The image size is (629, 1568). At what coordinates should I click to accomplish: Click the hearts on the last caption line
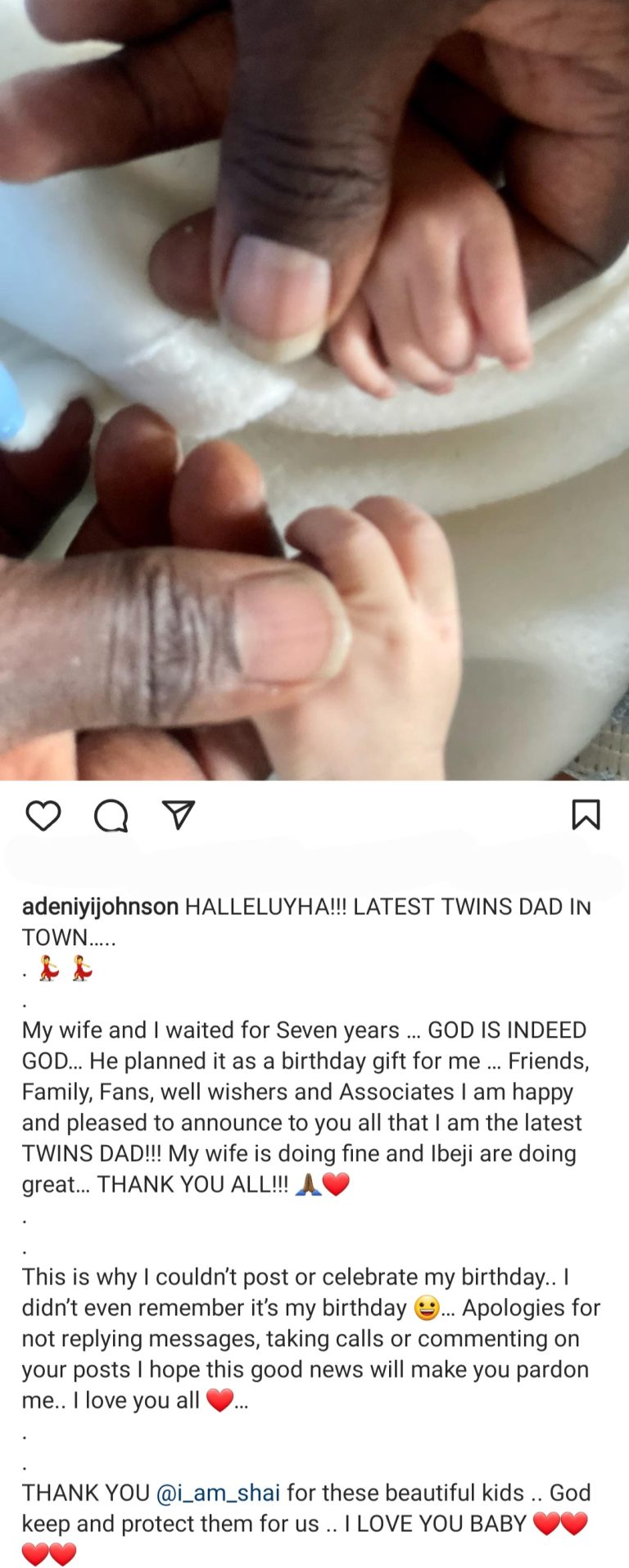tap(49, 1553)
